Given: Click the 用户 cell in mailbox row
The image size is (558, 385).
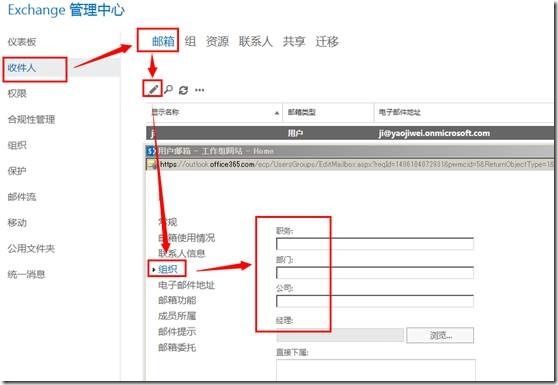Looking at the screenshot, I should [295, 133].
